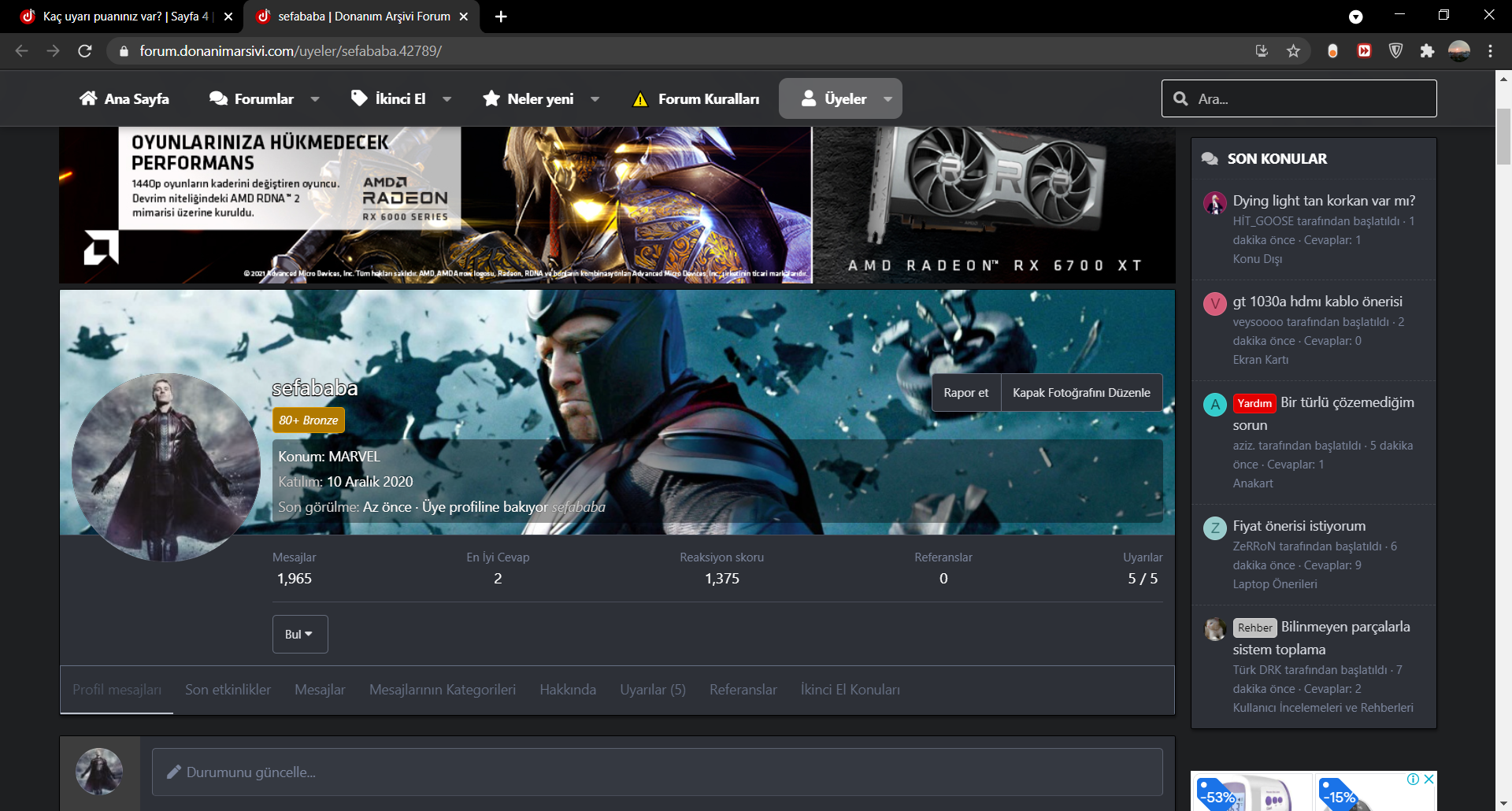Click the vertical page scrollbar thumb

1503,137
